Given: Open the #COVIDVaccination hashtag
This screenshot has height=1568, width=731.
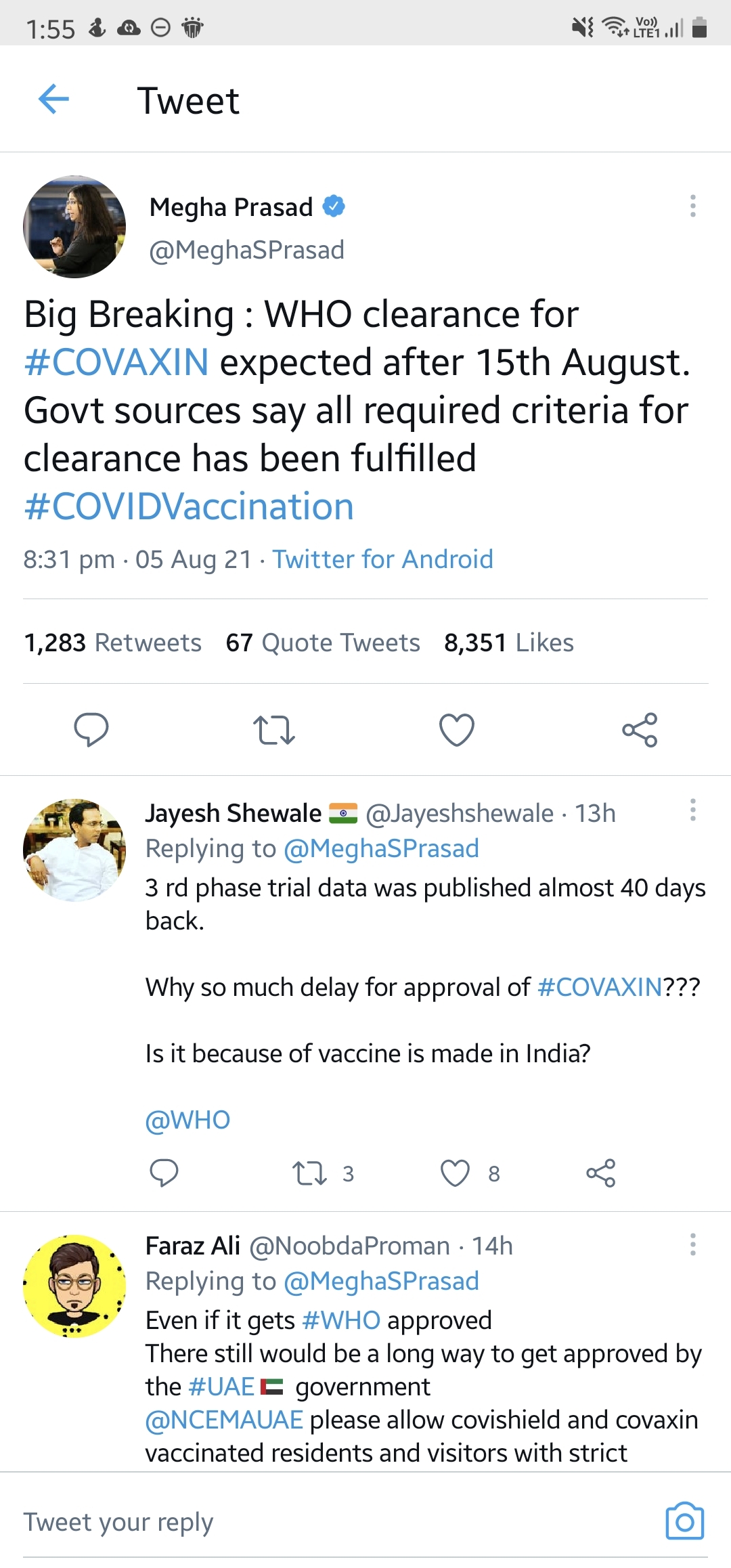Looking at the screenshot, I should (189, 506).
